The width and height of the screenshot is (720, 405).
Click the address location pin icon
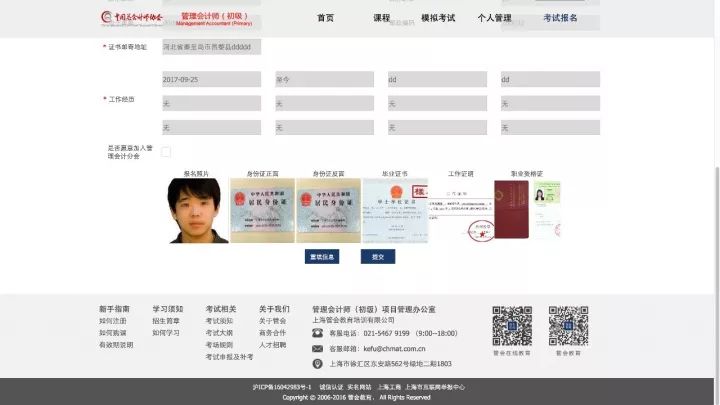(x=317, y=364)
